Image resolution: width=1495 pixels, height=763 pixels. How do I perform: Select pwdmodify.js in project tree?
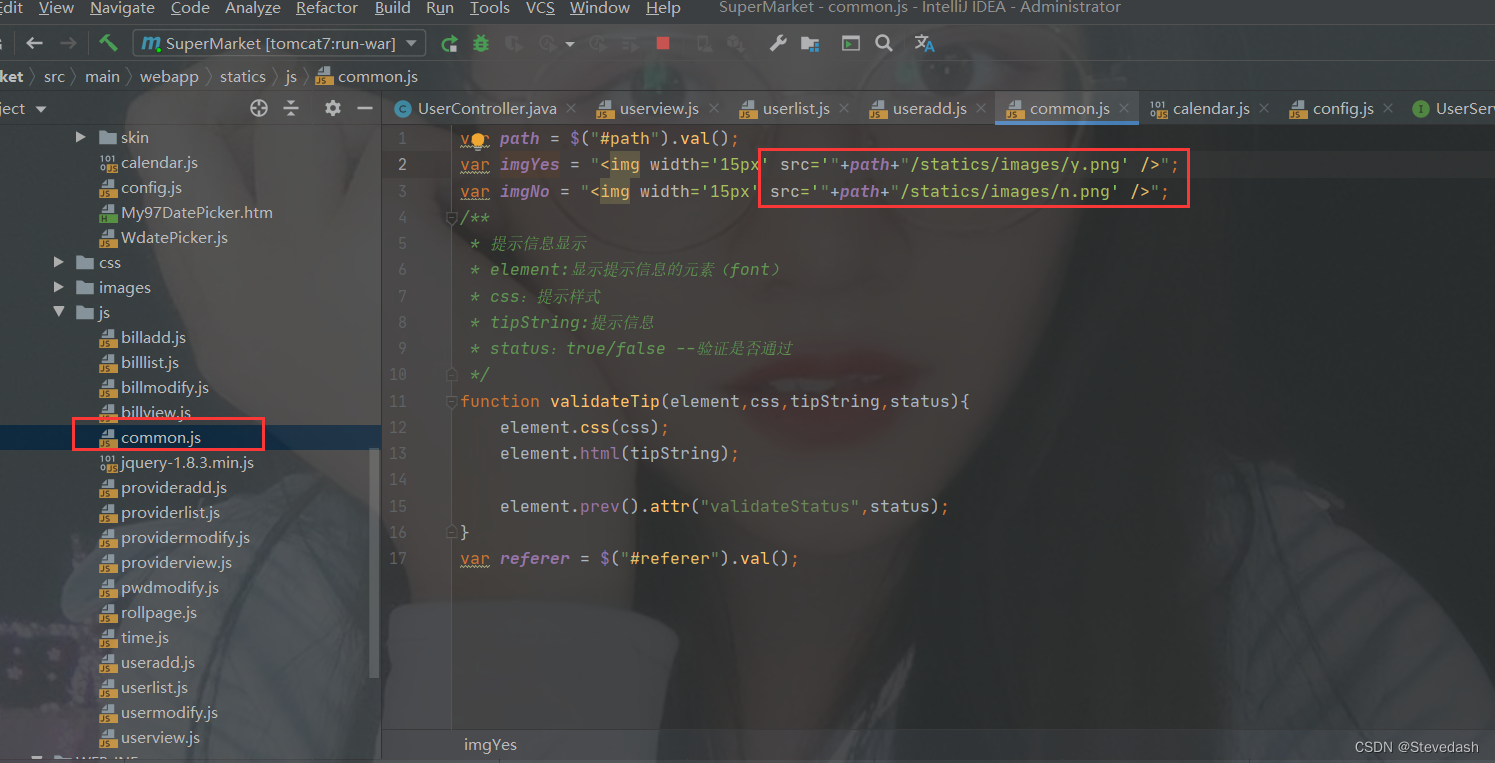169,588
